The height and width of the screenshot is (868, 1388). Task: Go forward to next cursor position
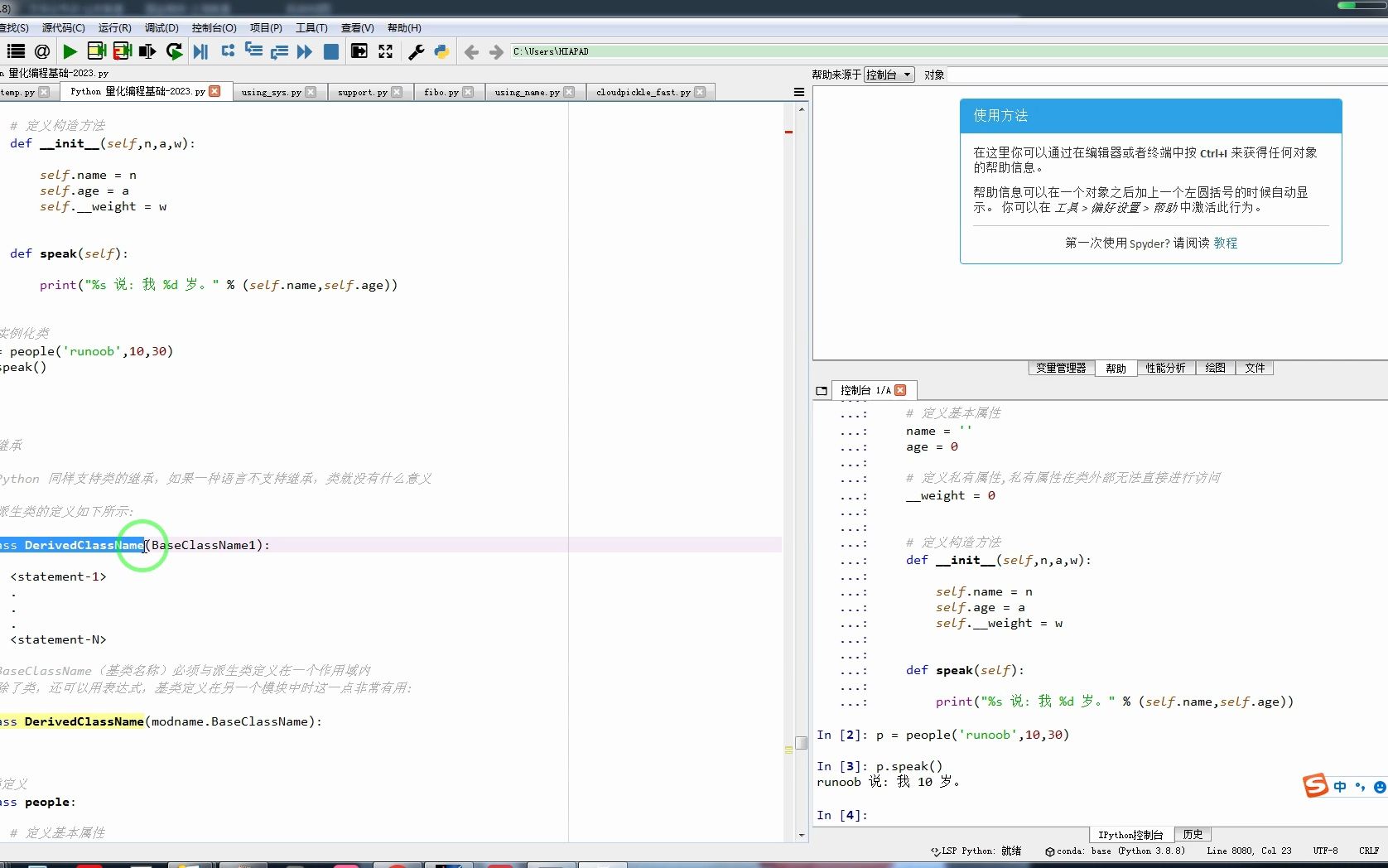496,52
